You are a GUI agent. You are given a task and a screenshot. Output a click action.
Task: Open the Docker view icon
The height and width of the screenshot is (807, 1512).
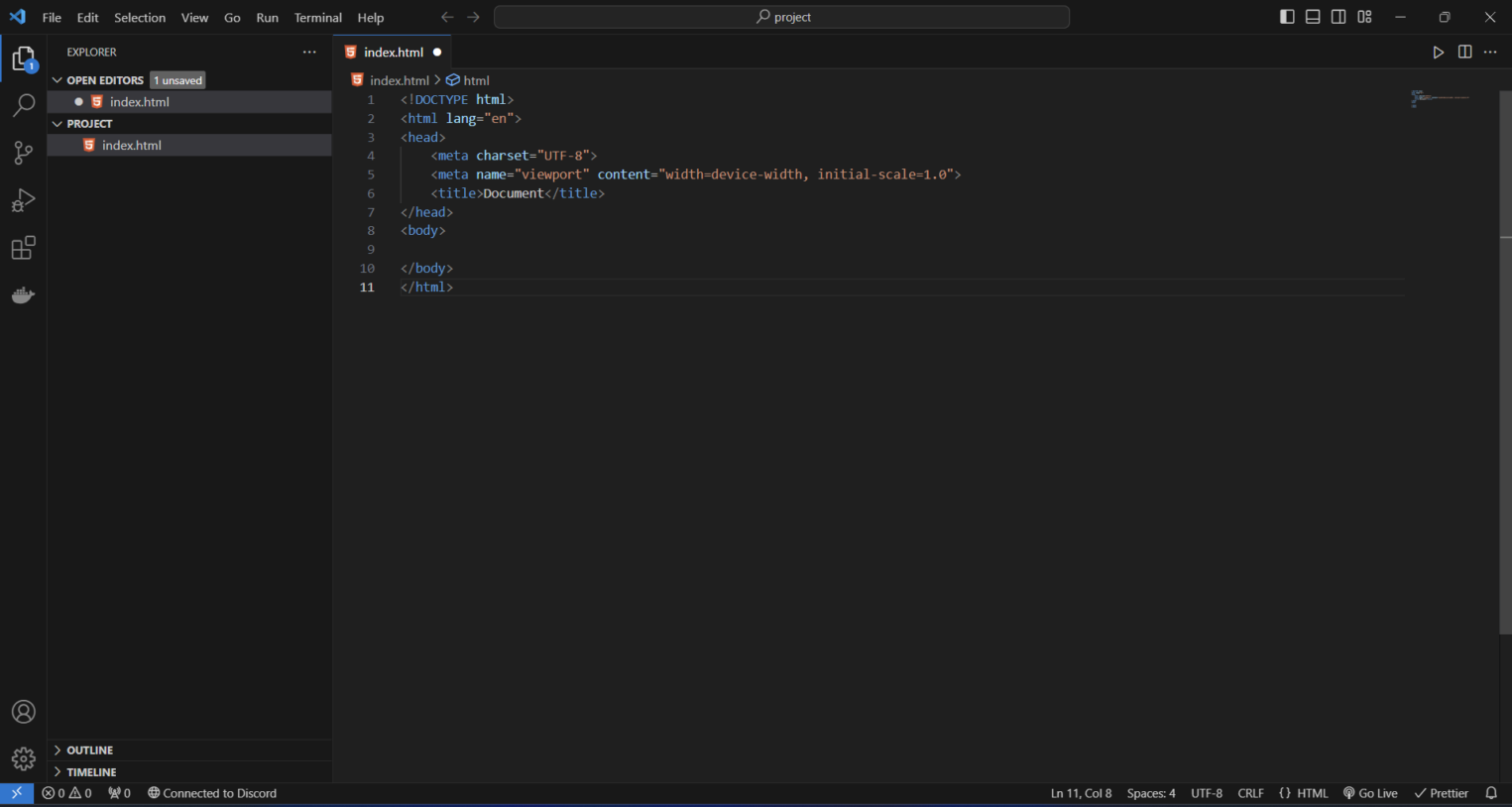(x=23, y=295)
